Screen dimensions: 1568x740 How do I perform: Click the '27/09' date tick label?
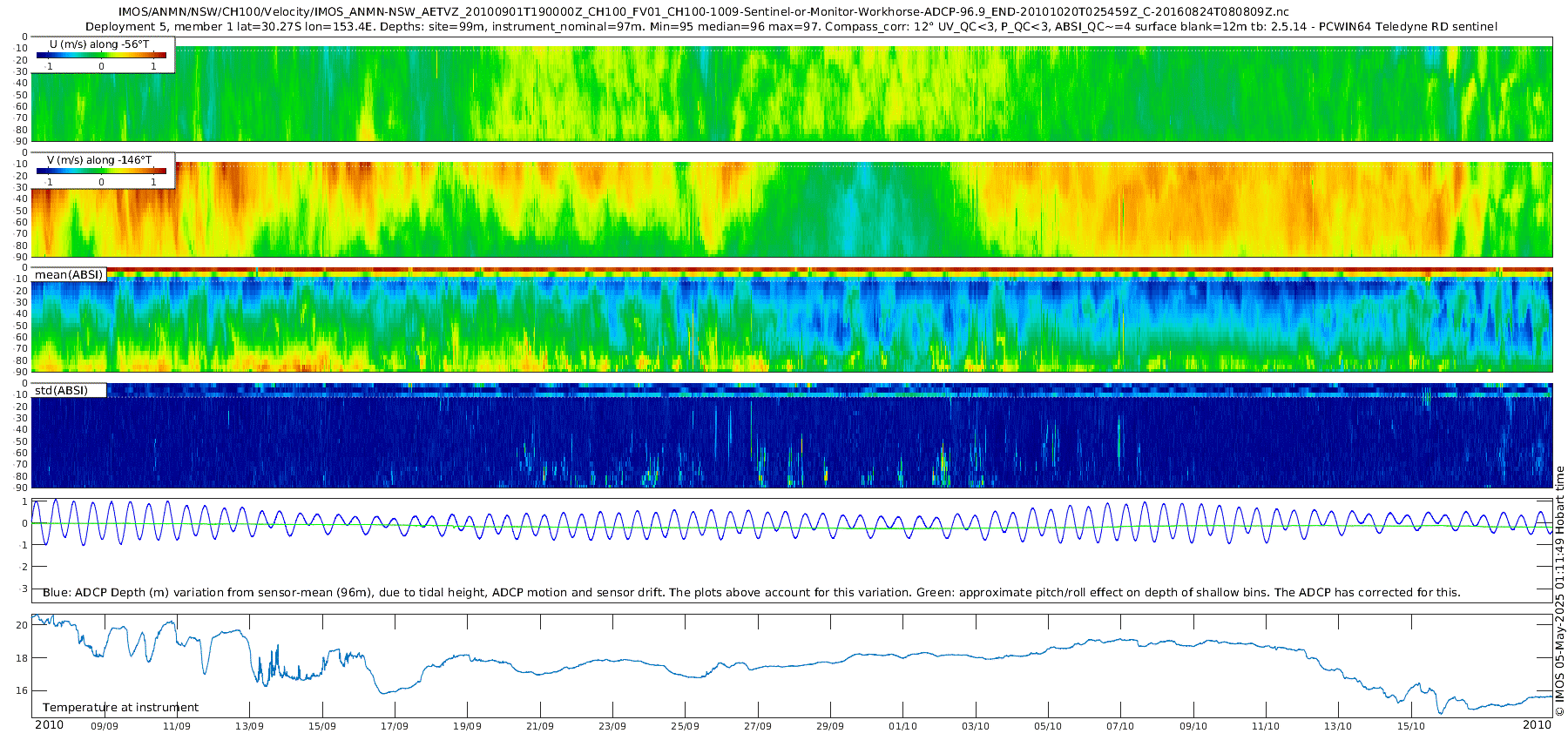(x=758, y=726)
